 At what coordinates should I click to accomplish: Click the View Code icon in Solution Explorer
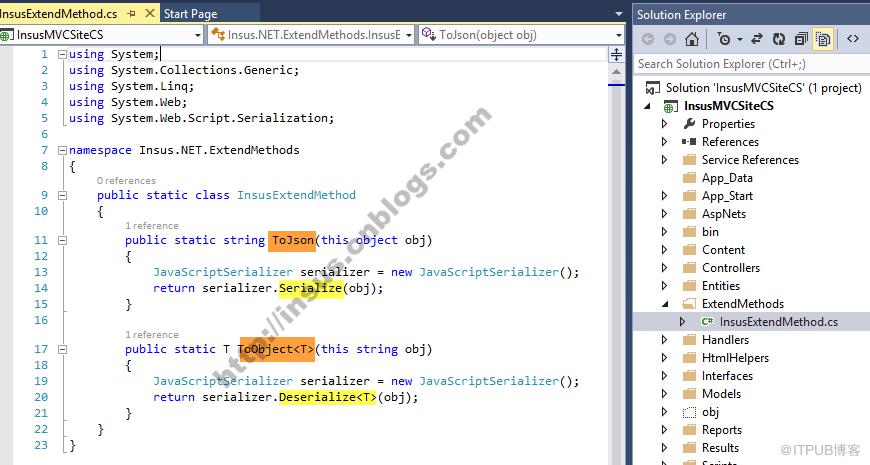pos(853,39)
